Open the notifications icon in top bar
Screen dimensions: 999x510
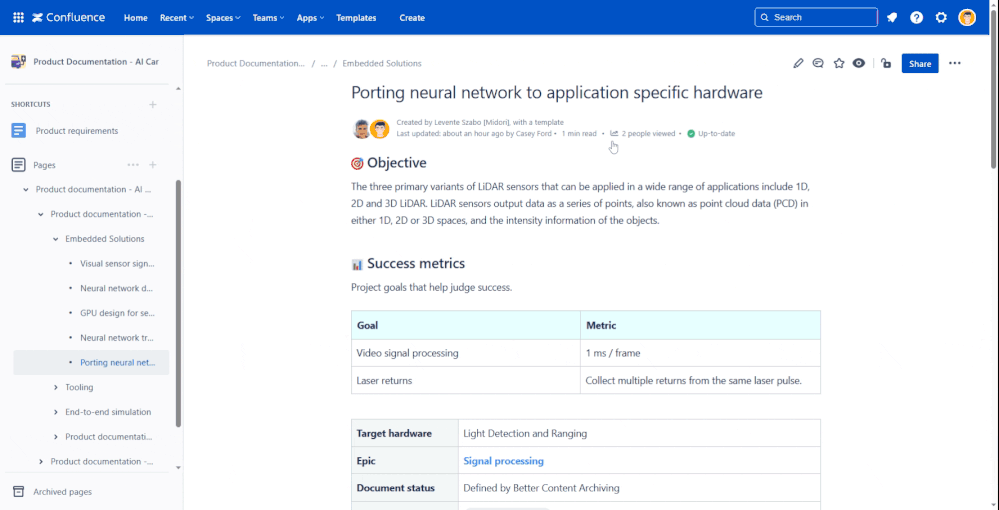pos(892,18)
